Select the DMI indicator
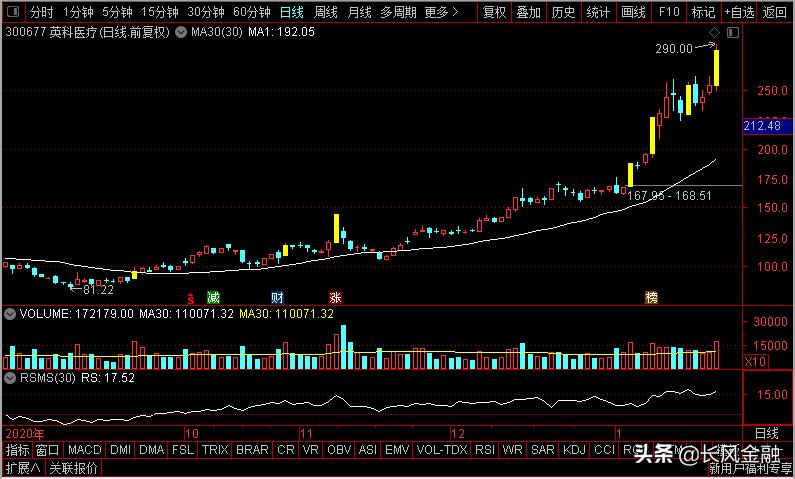The image size is (795, 479). (x=120, y=450)
